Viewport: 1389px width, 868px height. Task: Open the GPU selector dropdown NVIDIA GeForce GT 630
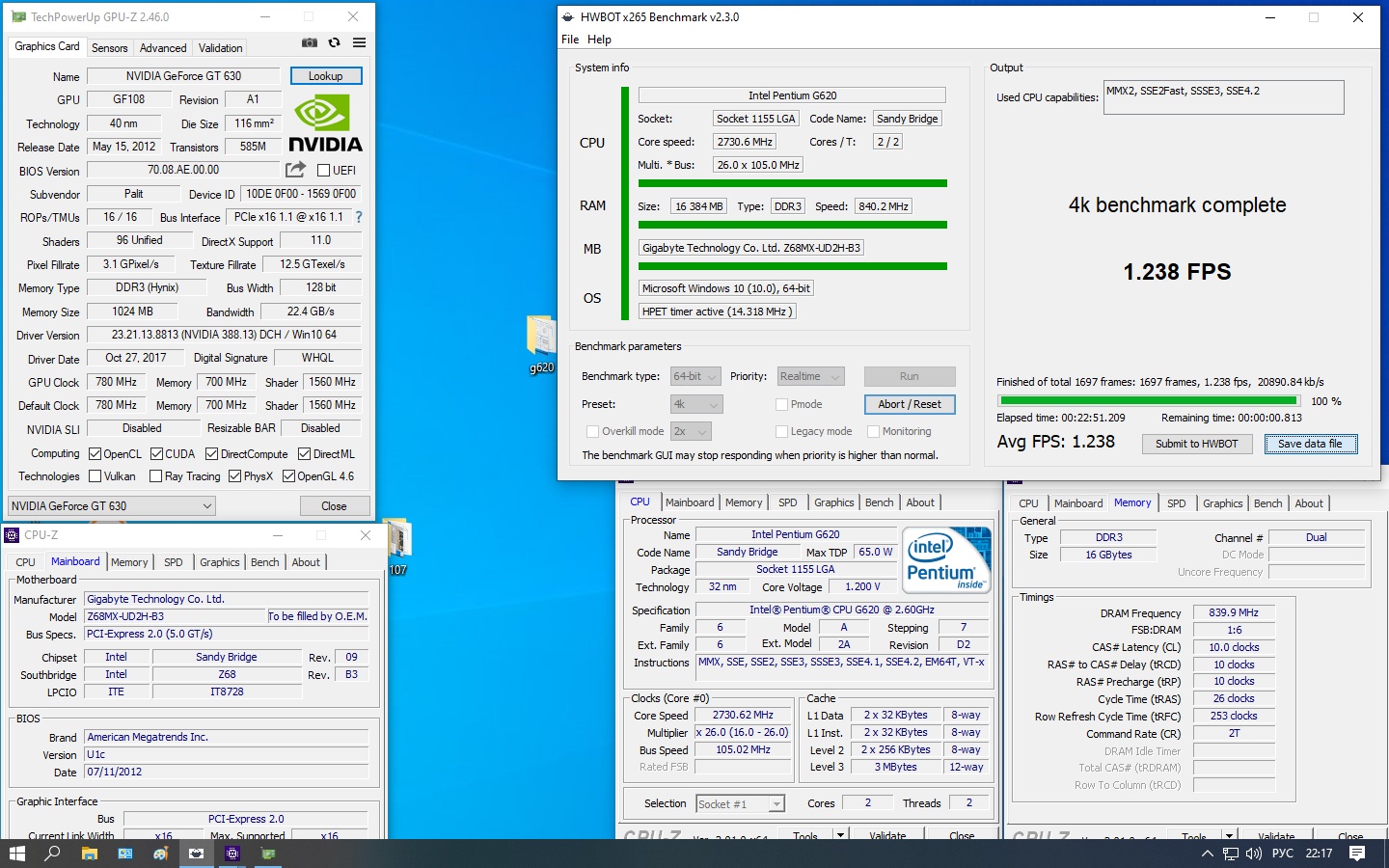tap(111, 505)
